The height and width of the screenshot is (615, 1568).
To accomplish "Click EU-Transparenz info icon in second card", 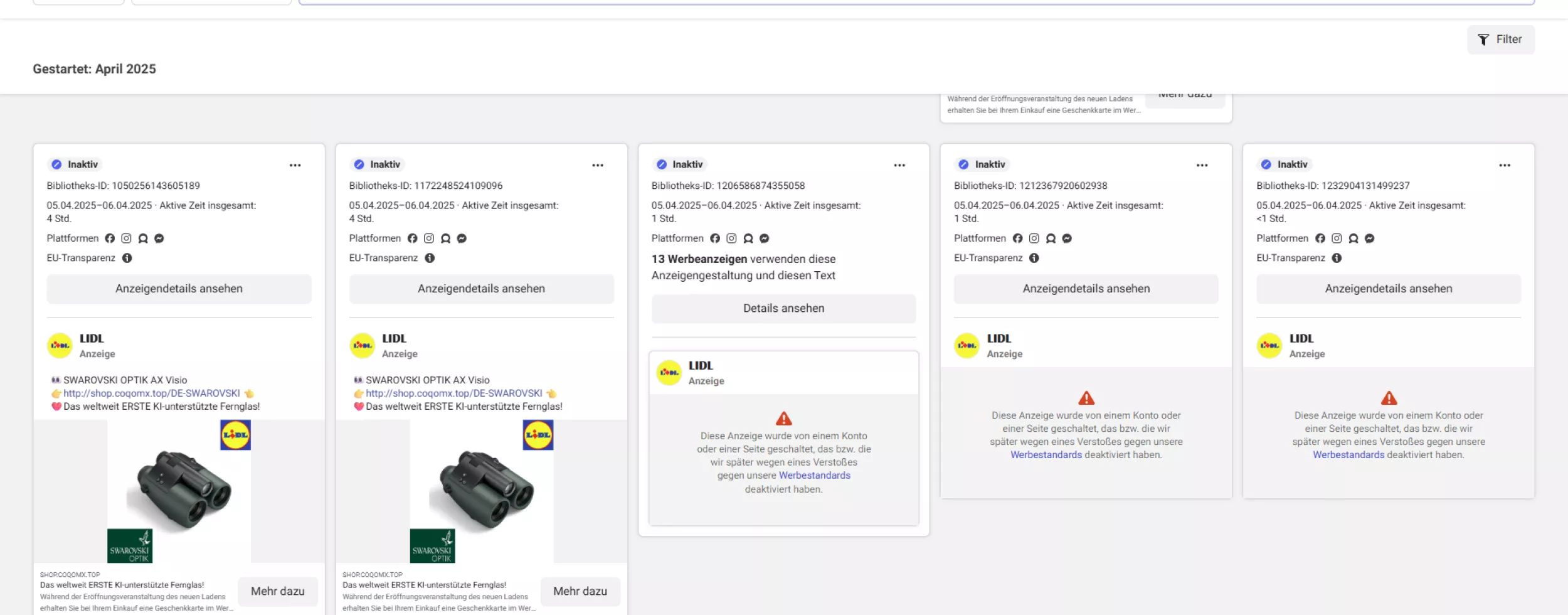I will click(430, 258).
